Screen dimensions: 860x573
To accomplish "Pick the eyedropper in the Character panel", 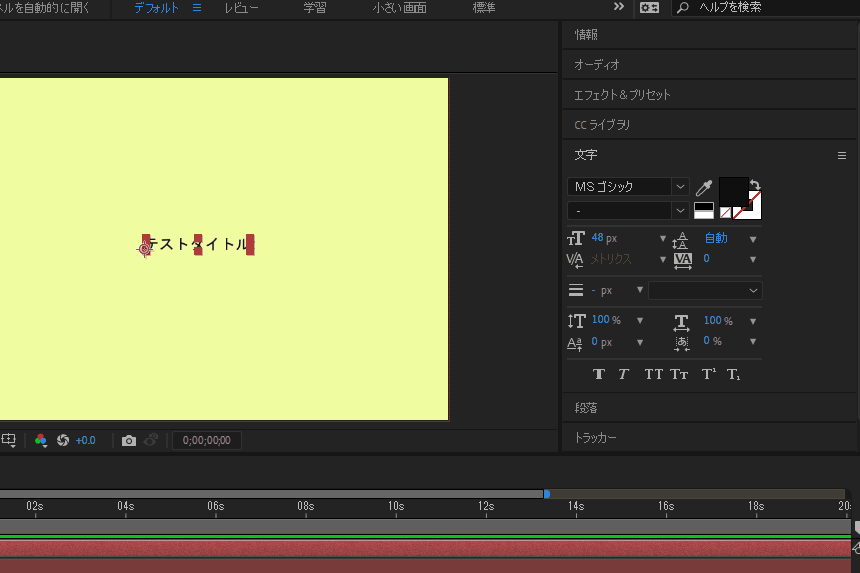I will click(704, 188).
